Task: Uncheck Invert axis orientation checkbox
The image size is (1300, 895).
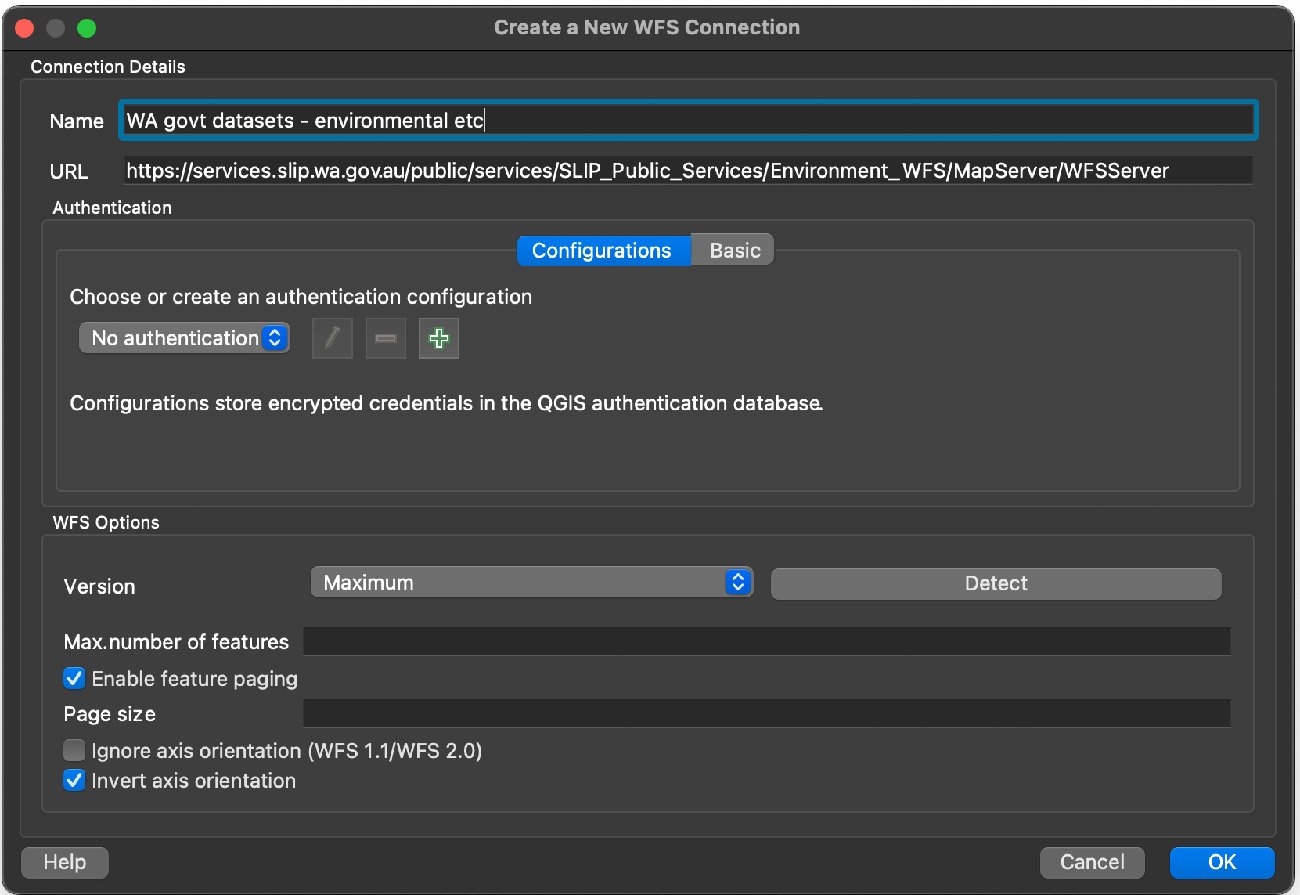Action: click(x=74, y=780)
